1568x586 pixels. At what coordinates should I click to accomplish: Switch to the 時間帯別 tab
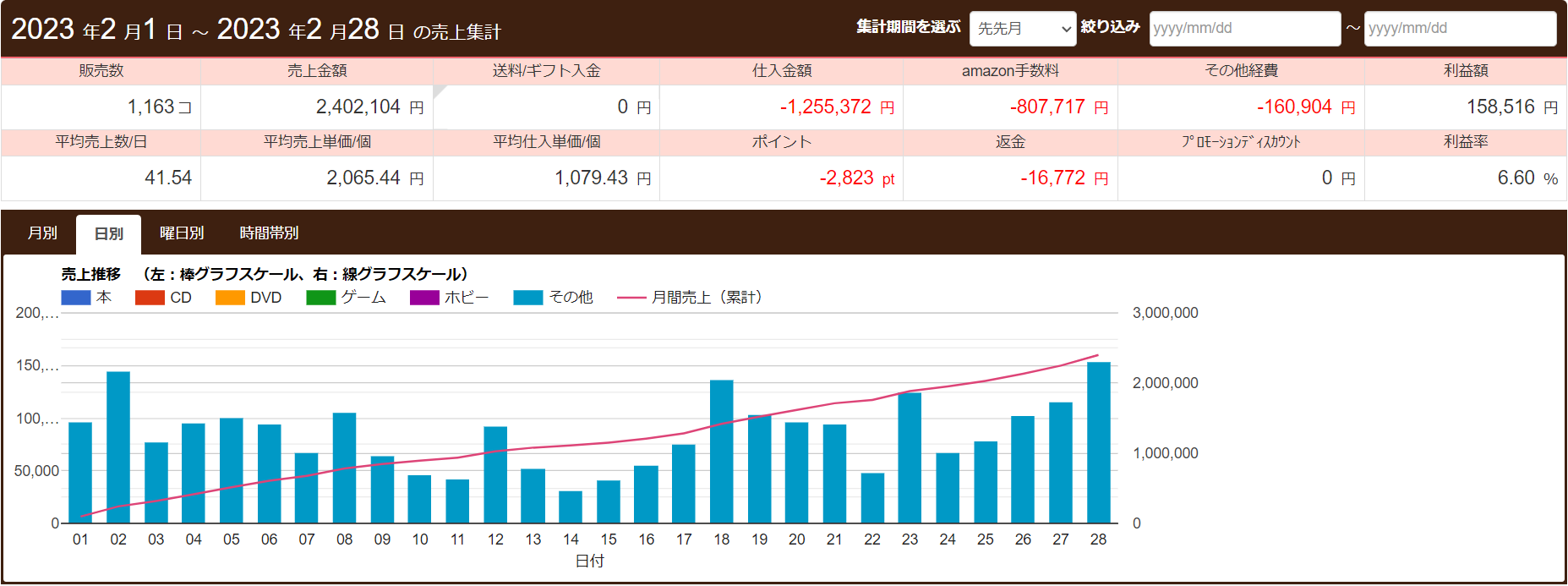coord(269,233)
